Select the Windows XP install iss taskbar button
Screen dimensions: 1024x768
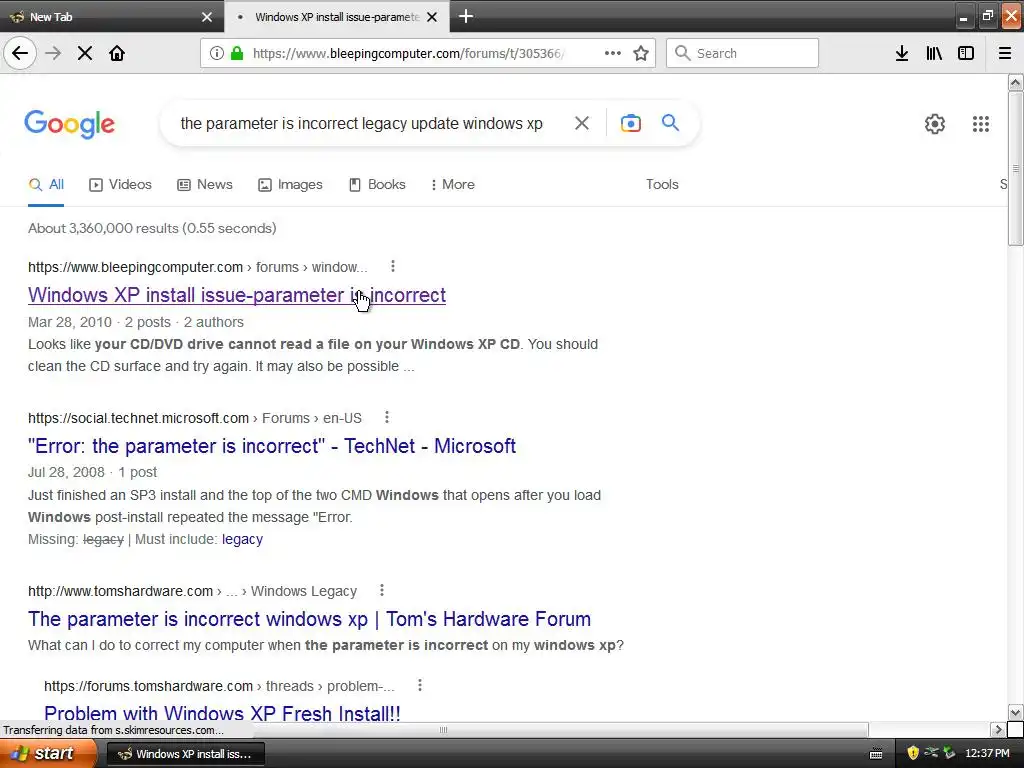(x=185, y=754)
